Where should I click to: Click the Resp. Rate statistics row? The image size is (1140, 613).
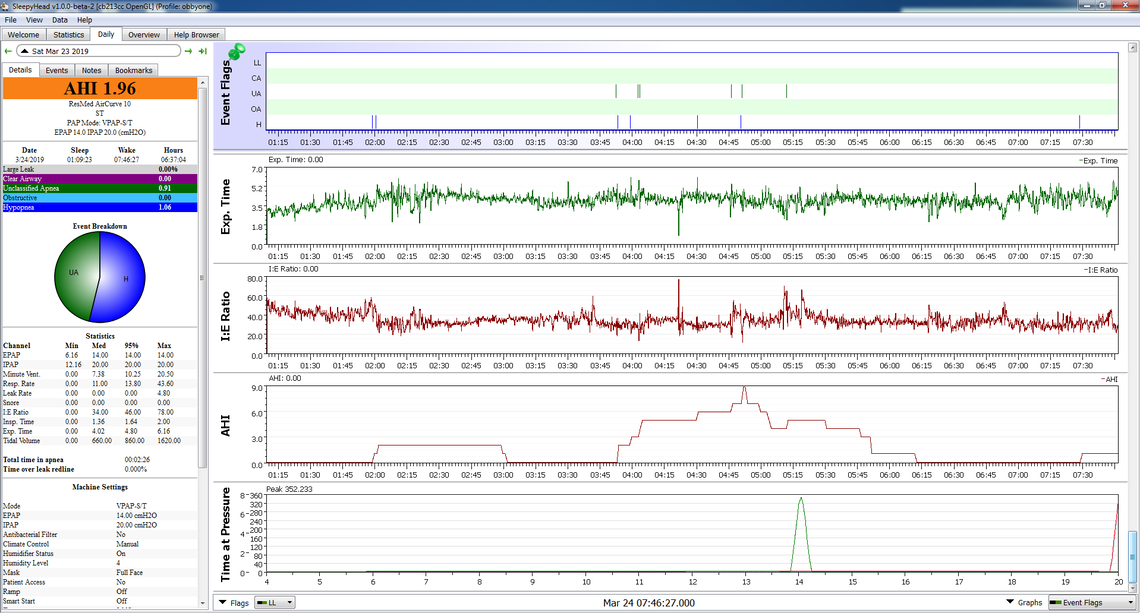100,383
